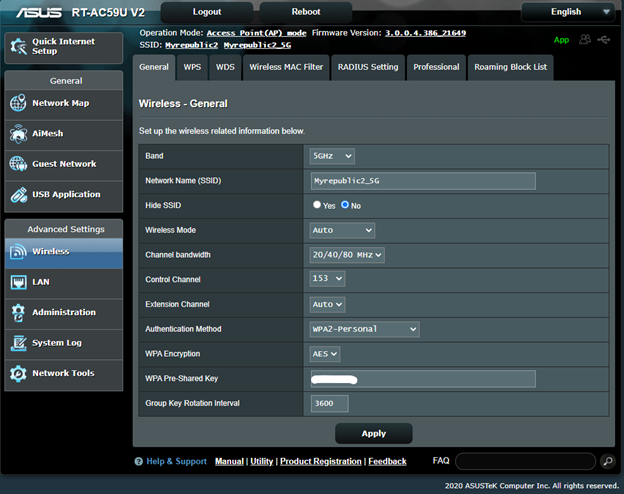Open Network Map menu item label
This screenshot has width=624, height=494.
[x=60, y=103]
